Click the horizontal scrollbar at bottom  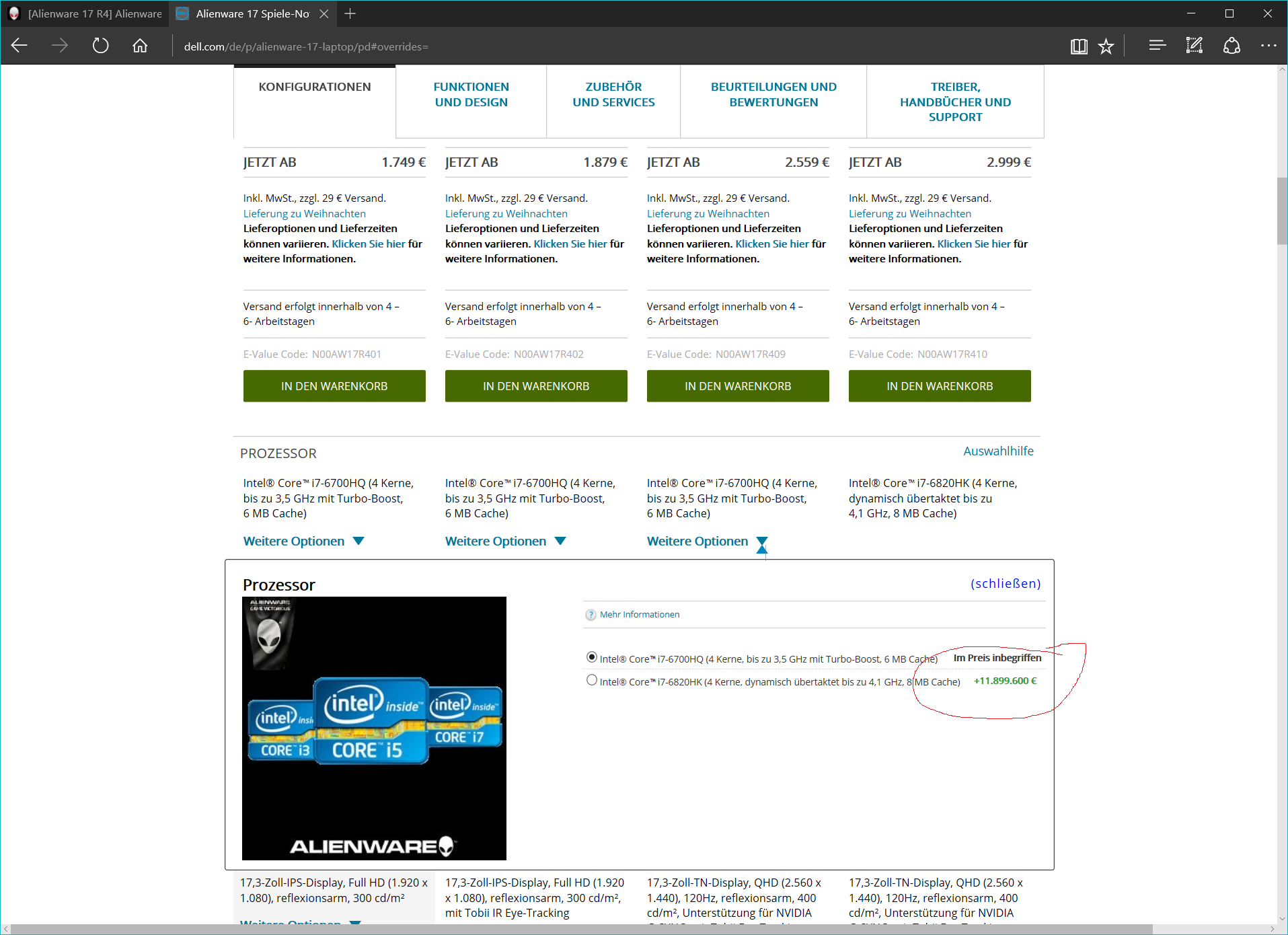coord(582,929)
